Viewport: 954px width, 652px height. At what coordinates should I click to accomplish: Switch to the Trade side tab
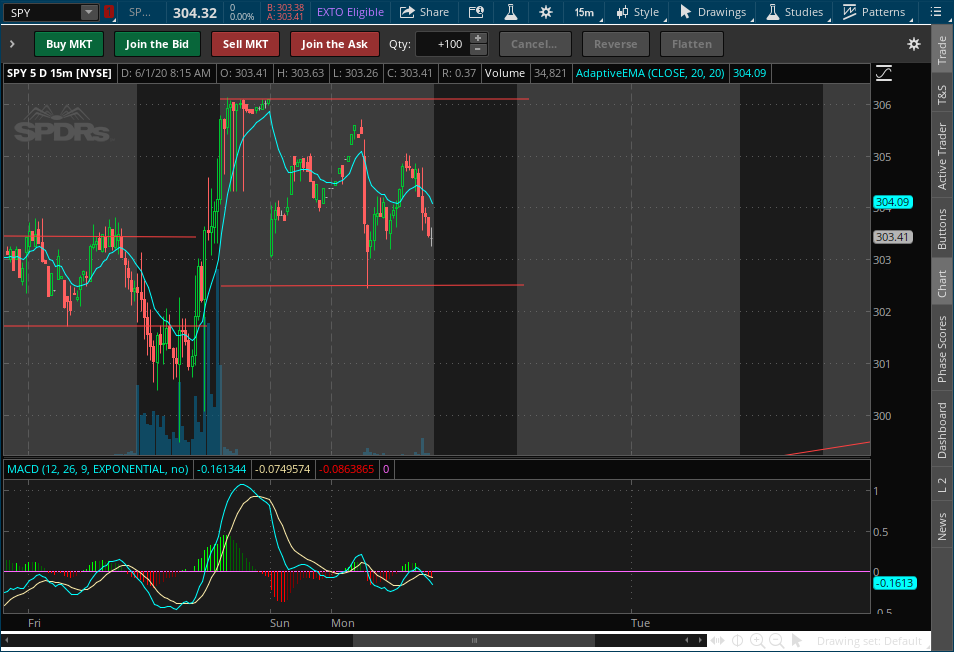942,50
